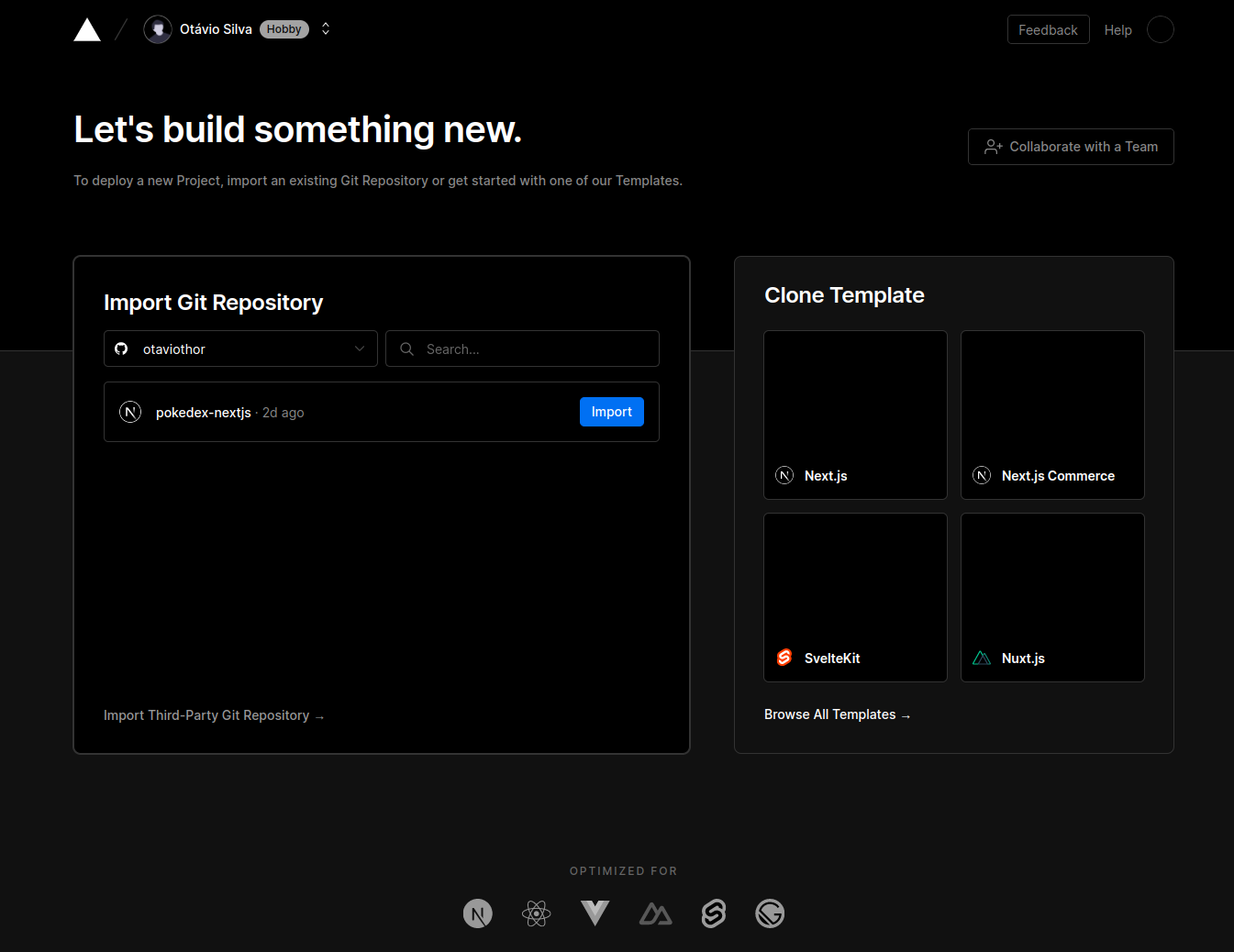This screenshot has height=952, width=1234.
Task: Import the pokedex-nextjs repository
Action: click(612, 412)
